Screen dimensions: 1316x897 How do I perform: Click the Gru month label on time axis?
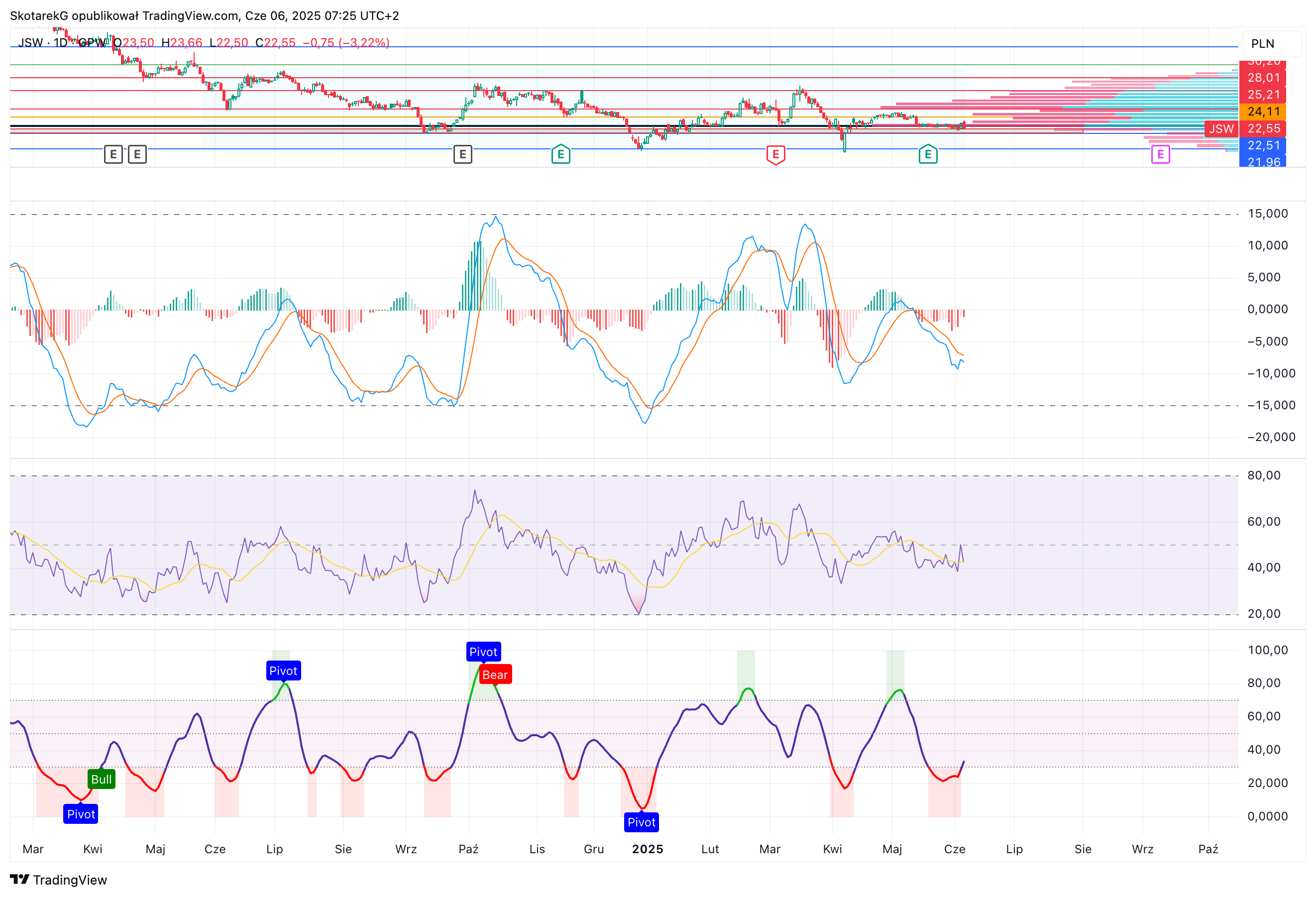(594, 849)
